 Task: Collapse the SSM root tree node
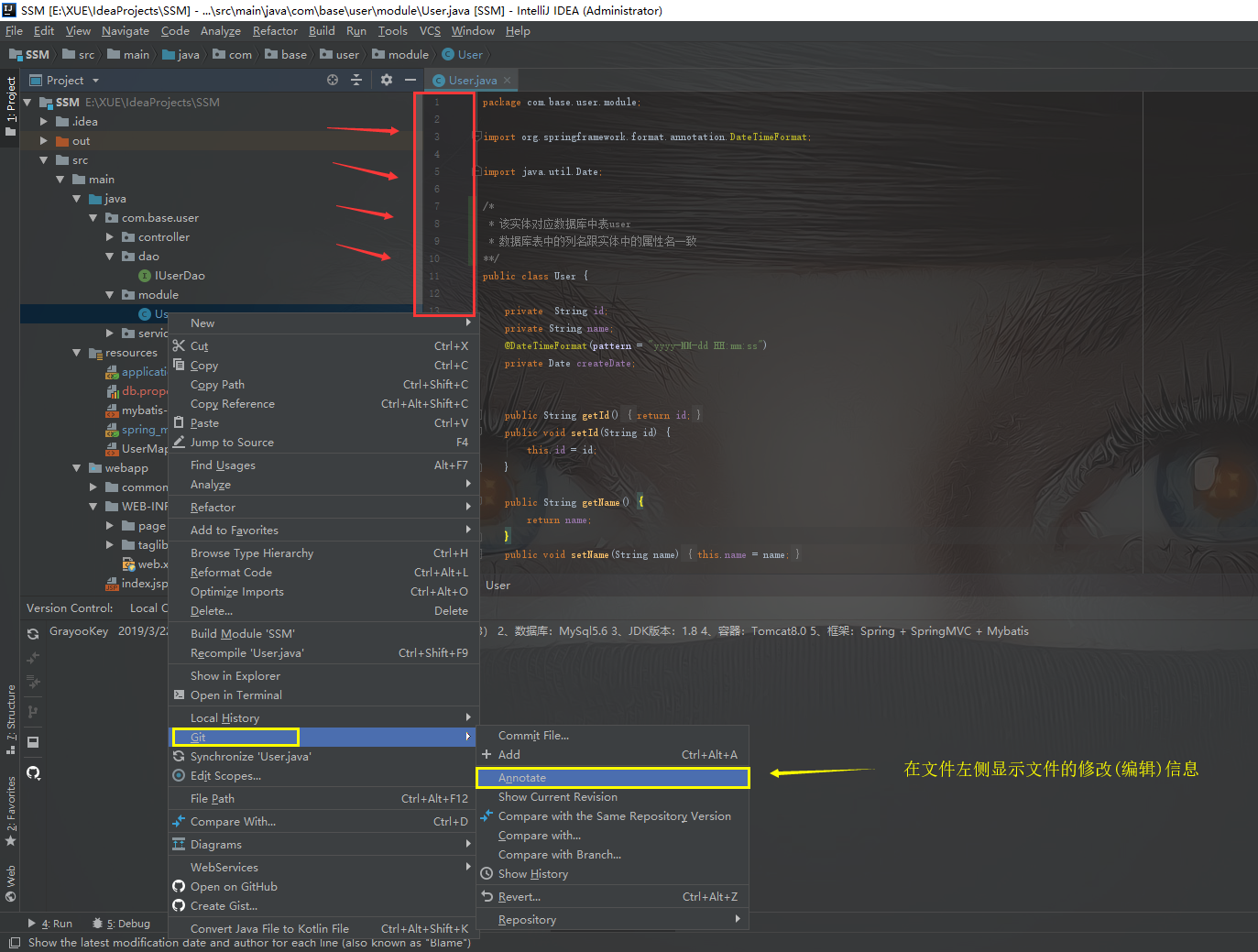[x=27, y=102]
